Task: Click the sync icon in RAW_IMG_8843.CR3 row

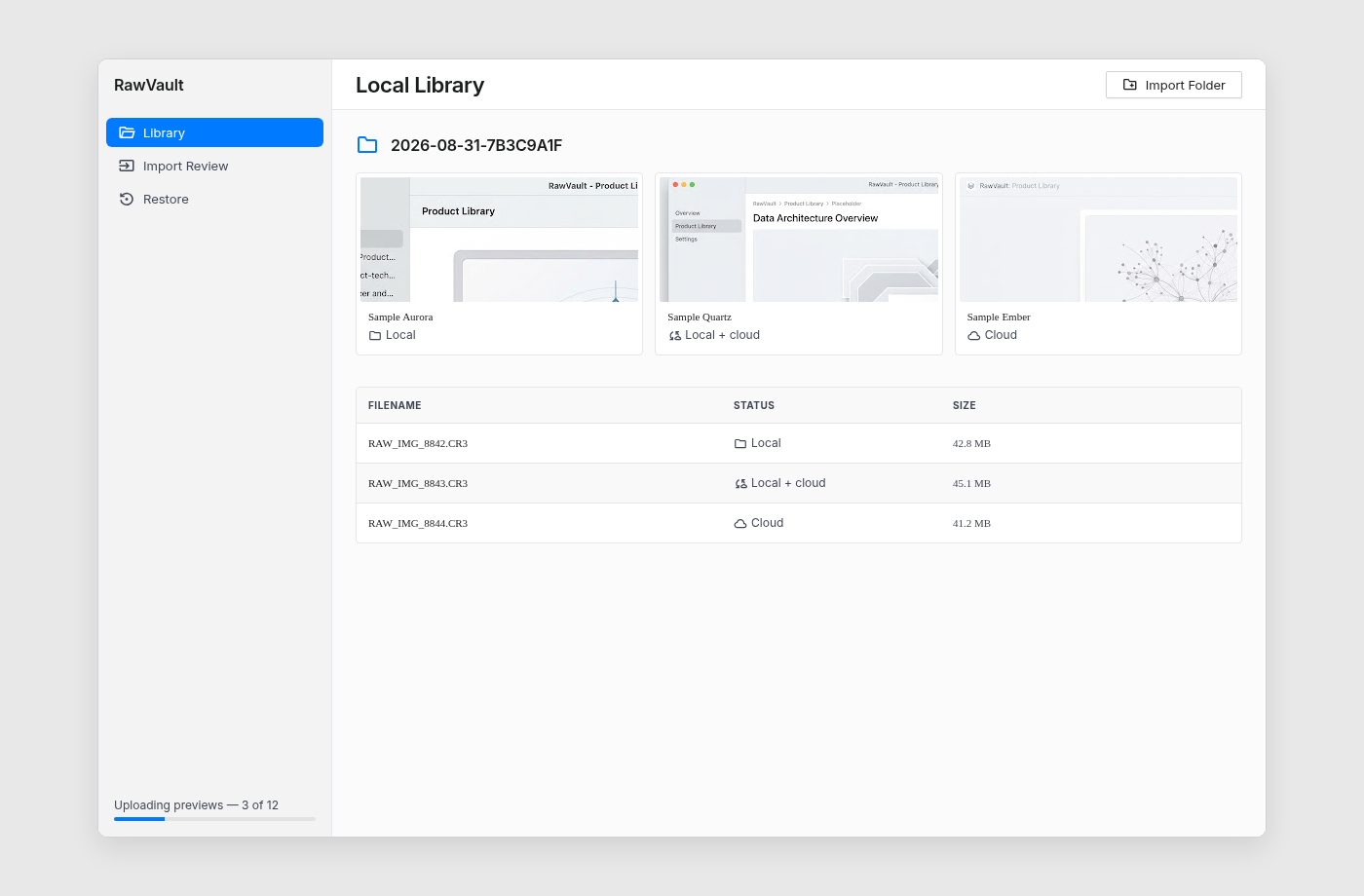Action: click(x=740, y=483)
